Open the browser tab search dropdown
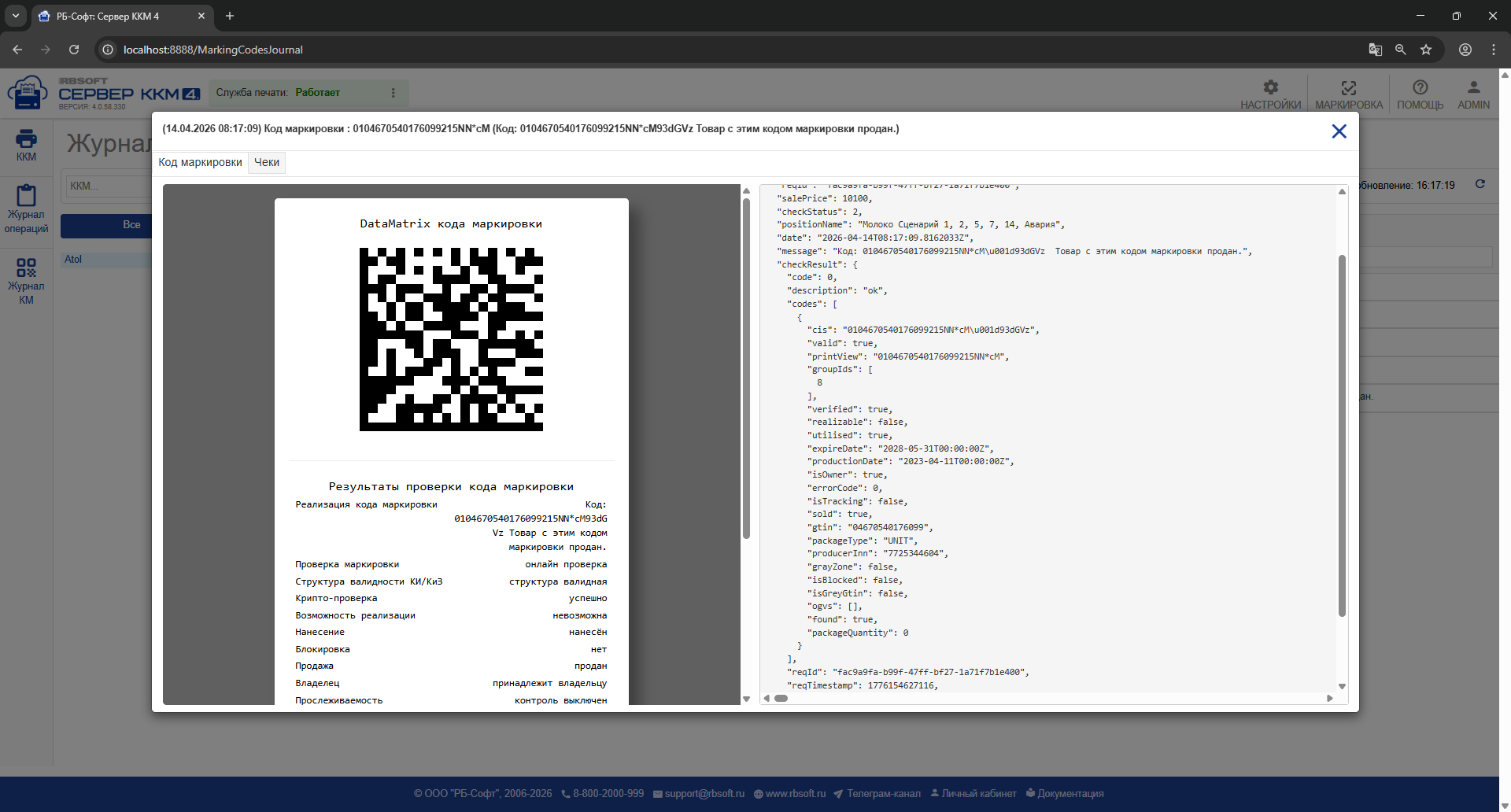 pos(16,16)
